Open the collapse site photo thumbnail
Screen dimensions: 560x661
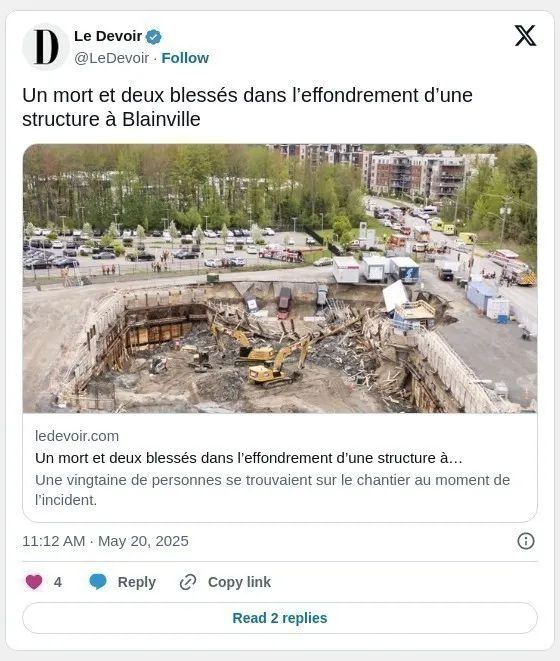280,279
